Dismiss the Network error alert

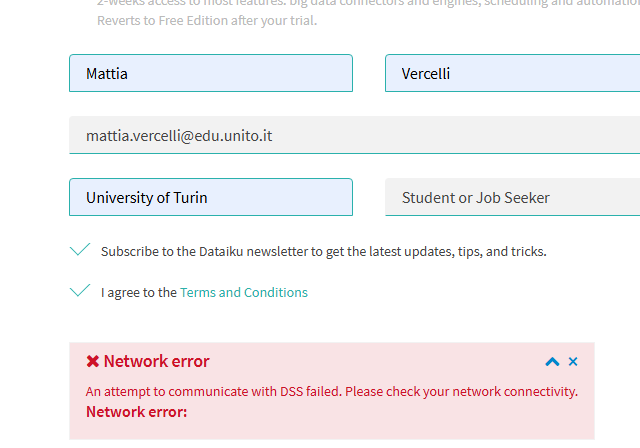tap(573, 362)
